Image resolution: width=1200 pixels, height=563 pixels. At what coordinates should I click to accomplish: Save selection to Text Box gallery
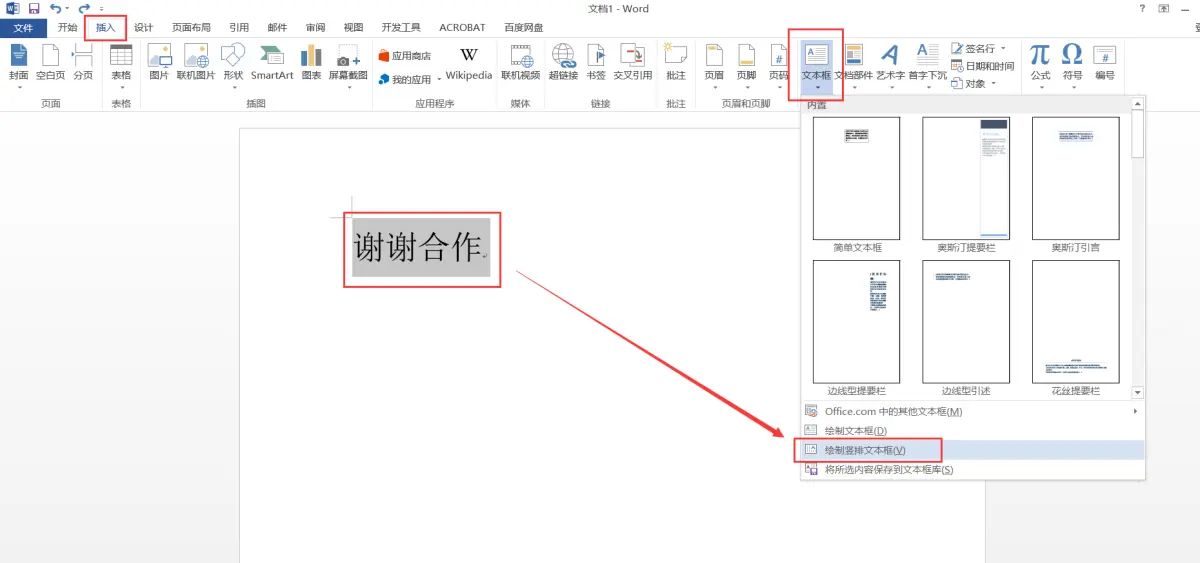pos(972,469)
